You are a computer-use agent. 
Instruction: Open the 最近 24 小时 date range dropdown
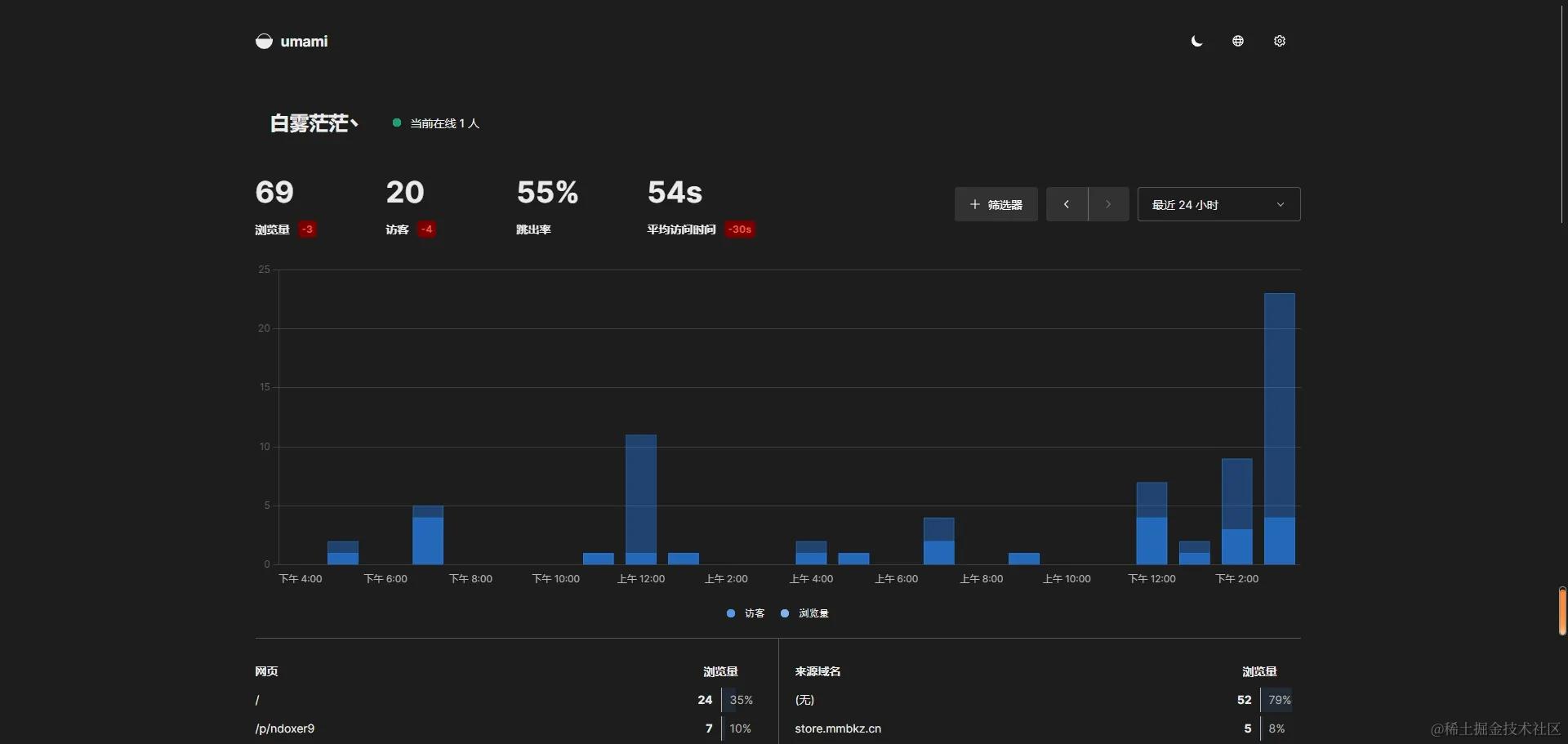1218,204
